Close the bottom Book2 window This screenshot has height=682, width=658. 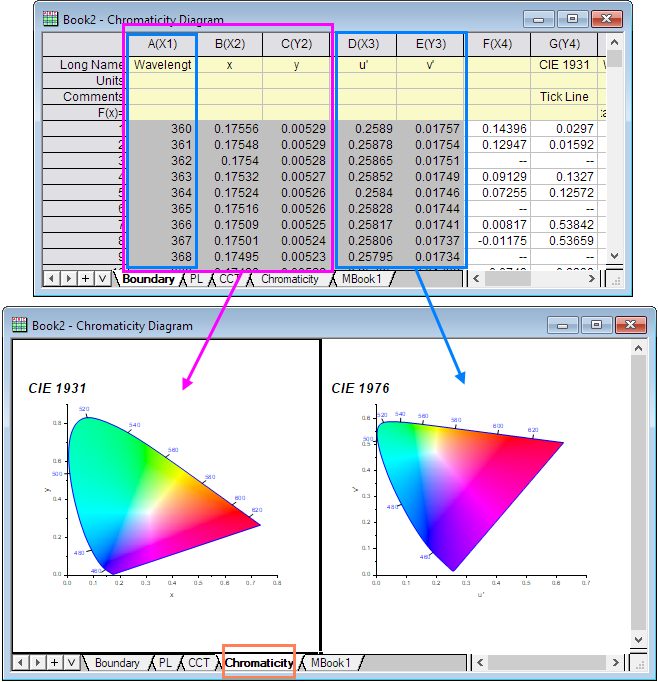pyautogui.click(x=630, y=325)
